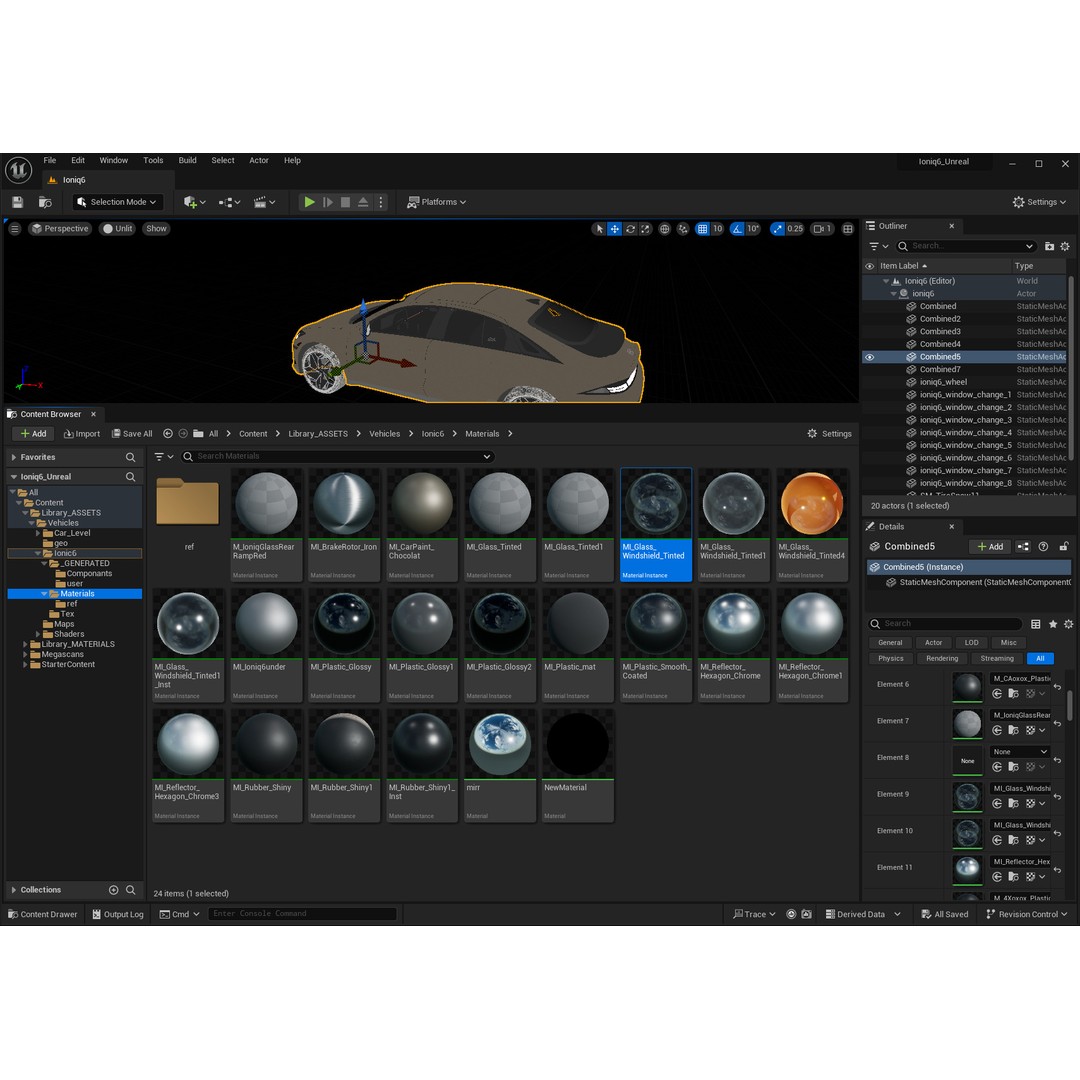The width and height of the screenshot is (1080, 1080).
Task: Click the Outliner new folder icon
Action: tap(1049, 247)
